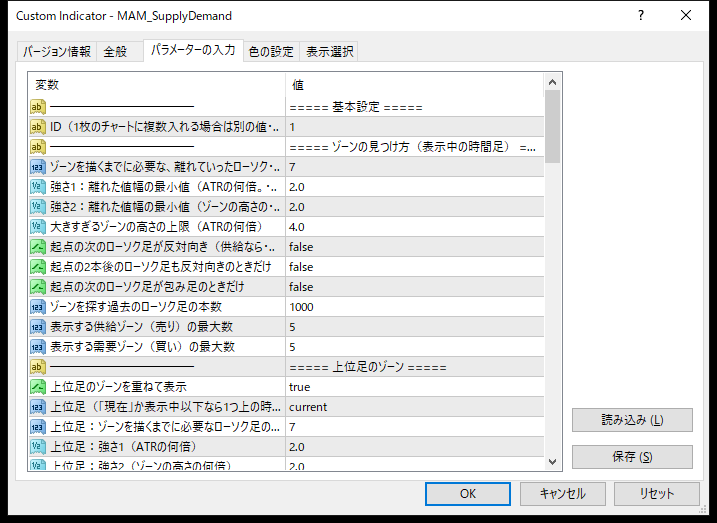The width and height of the screenshot is (717, 523).
Task: Click bool icon for 起点の2本後のローソク足 row
Action: point(38,267)
